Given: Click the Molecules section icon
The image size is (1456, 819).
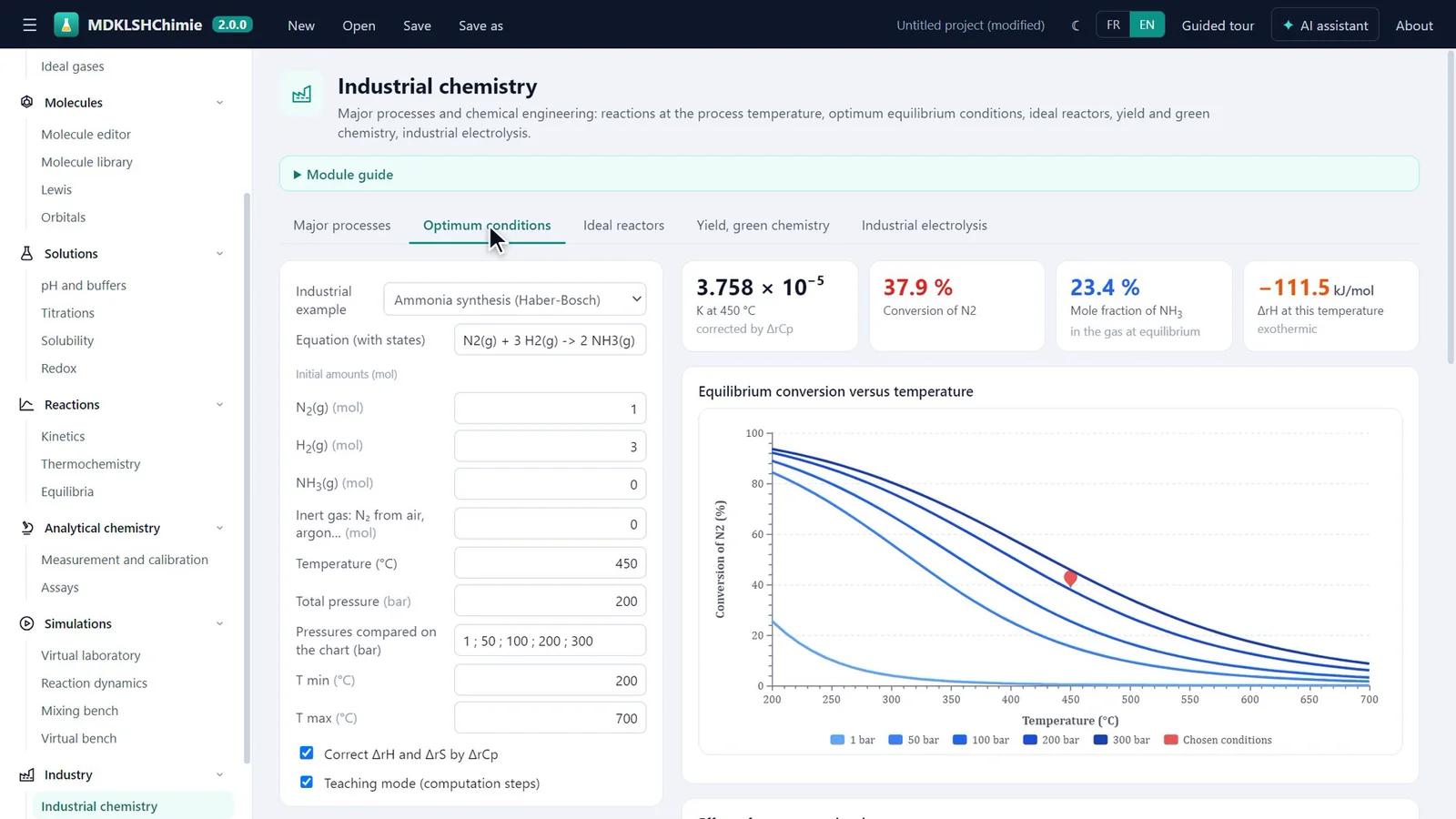Looking at the screenshot, I should pyautogui.click(x=26, y=102).
